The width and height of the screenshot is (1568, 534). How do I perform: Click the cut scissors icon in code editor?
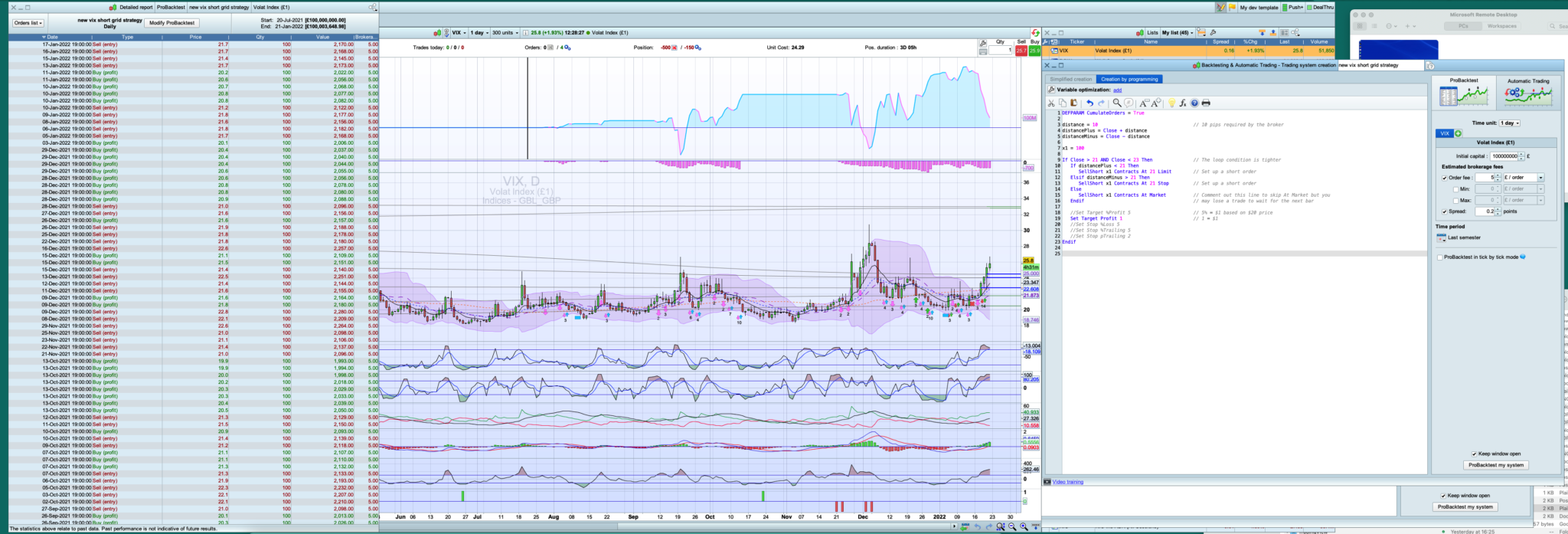pos(1051,103)
